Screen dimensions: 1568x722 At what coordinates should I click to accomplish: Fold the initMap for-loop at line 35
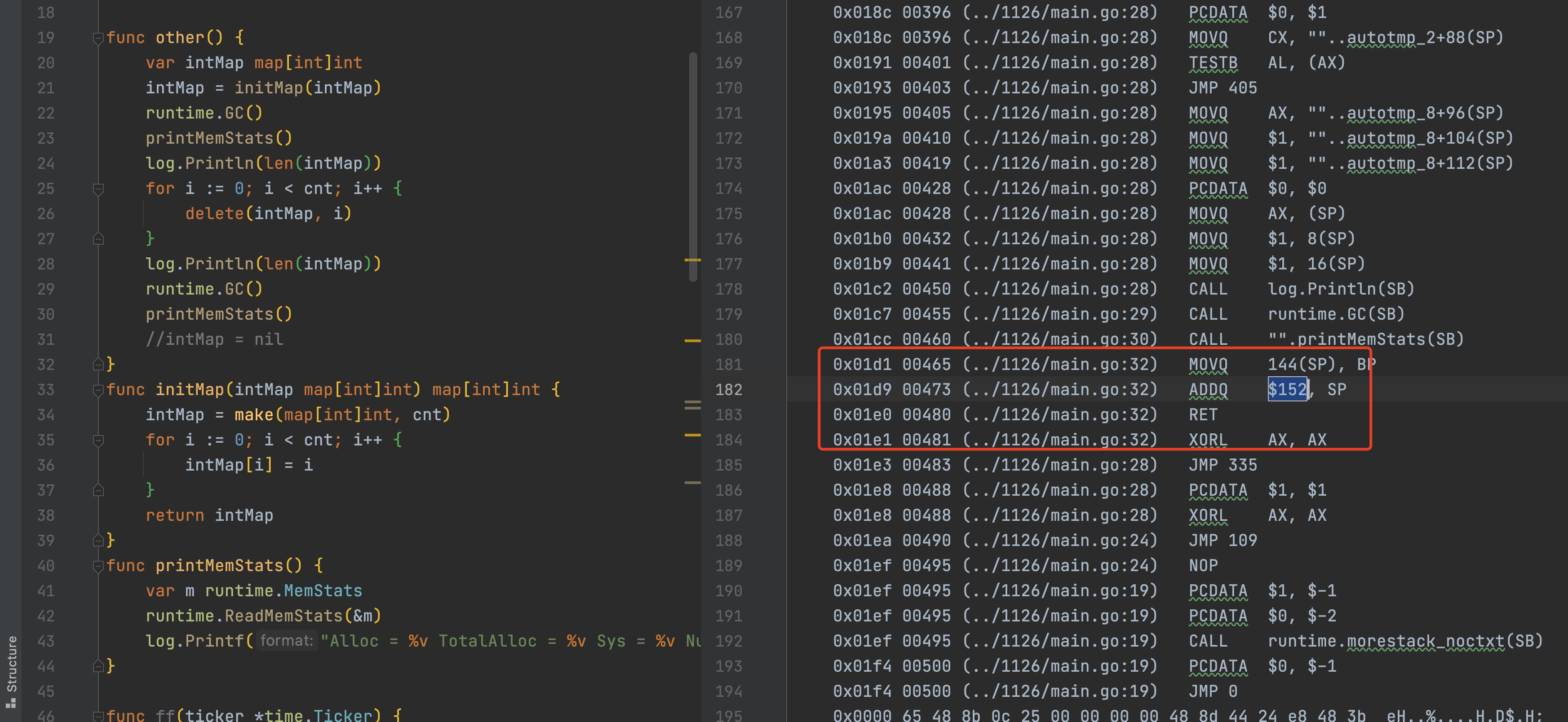98,440
